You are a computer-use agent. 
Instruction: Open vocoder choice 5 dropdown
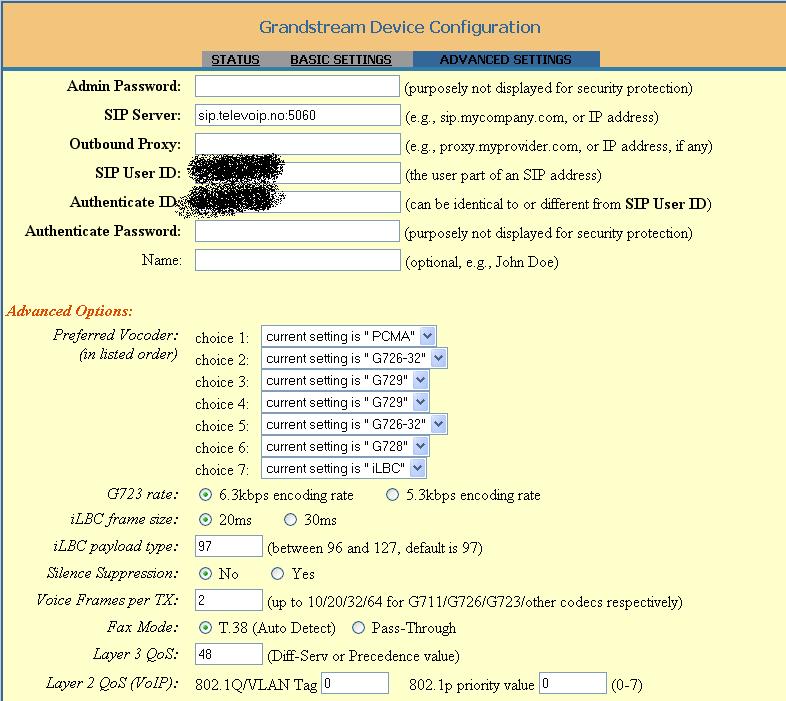(354, 424)
